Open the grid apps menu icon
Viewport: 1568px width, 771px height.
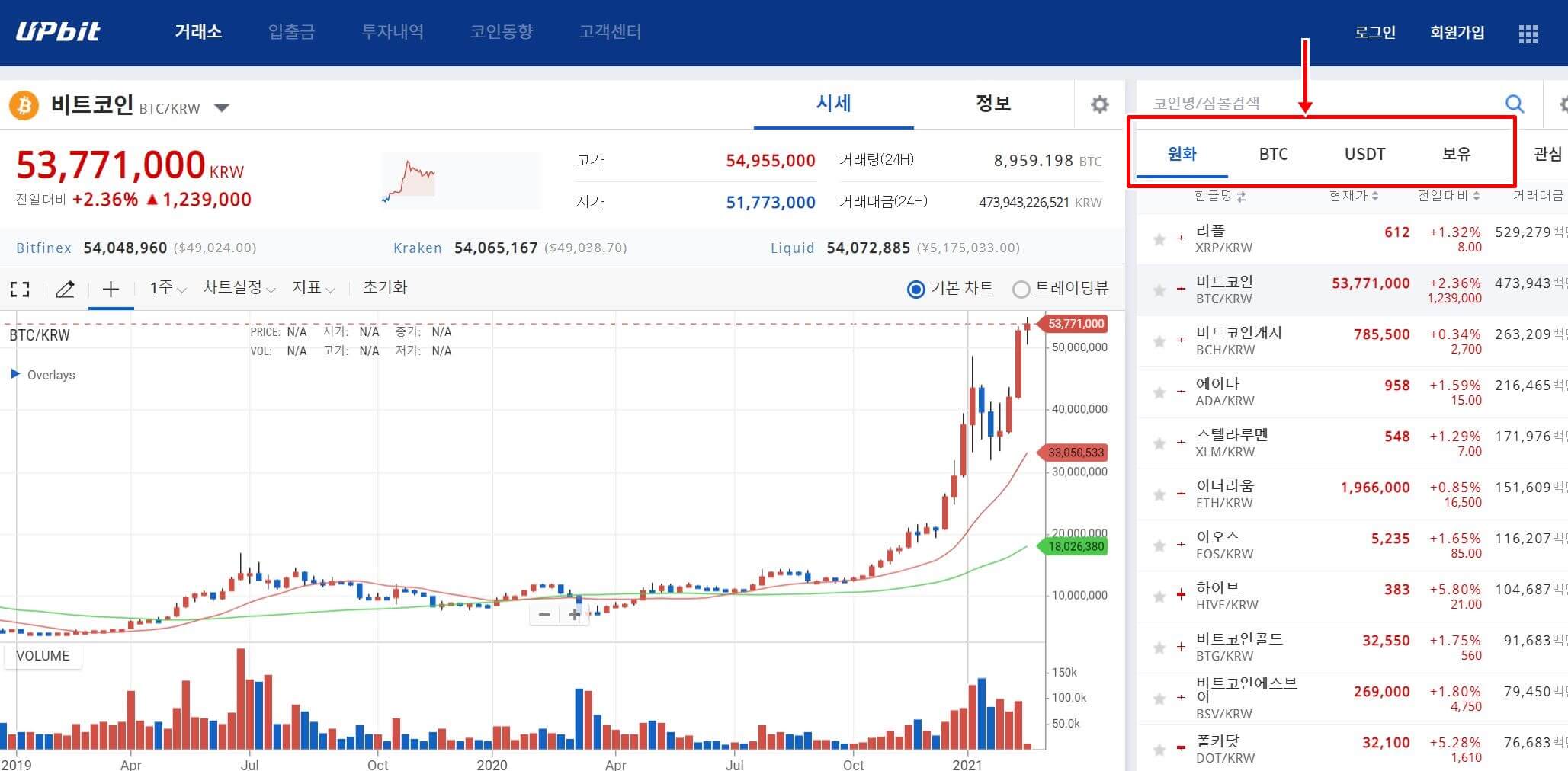(x=1528, y=34)
